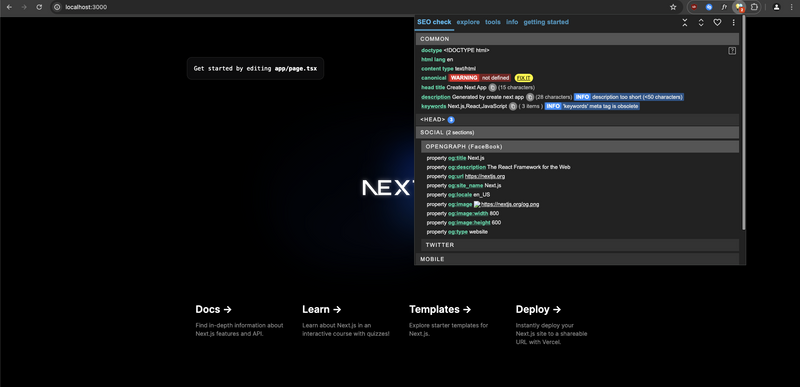
Task: Click the INFO keywords meta tag obsolete badge
Action: tap(592, 106)
